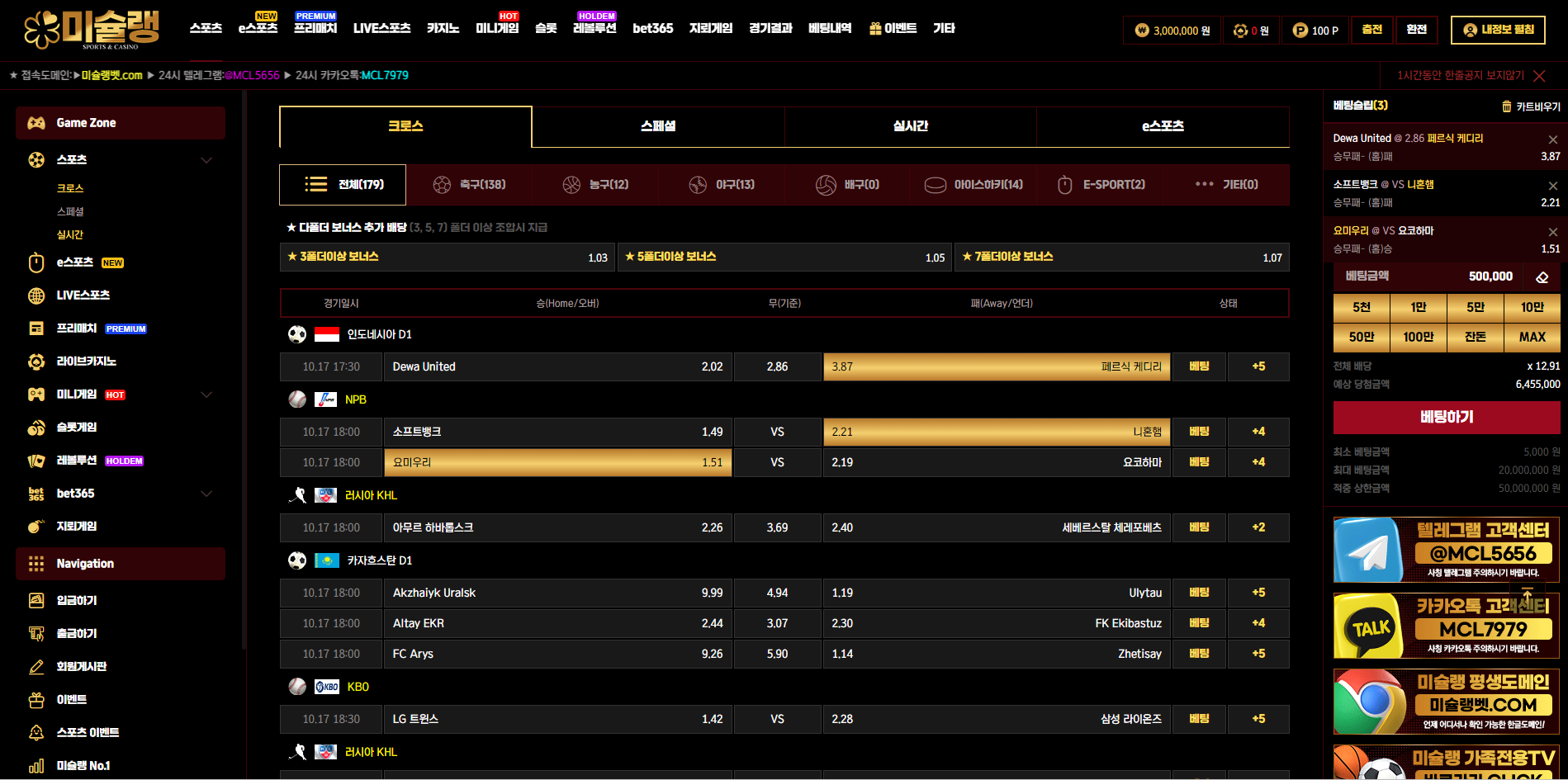The width and height of the screenshot is (1568, 780).
Task: Expand the 미니게임 sidebar chevron
Action: [x=206, y=395]
